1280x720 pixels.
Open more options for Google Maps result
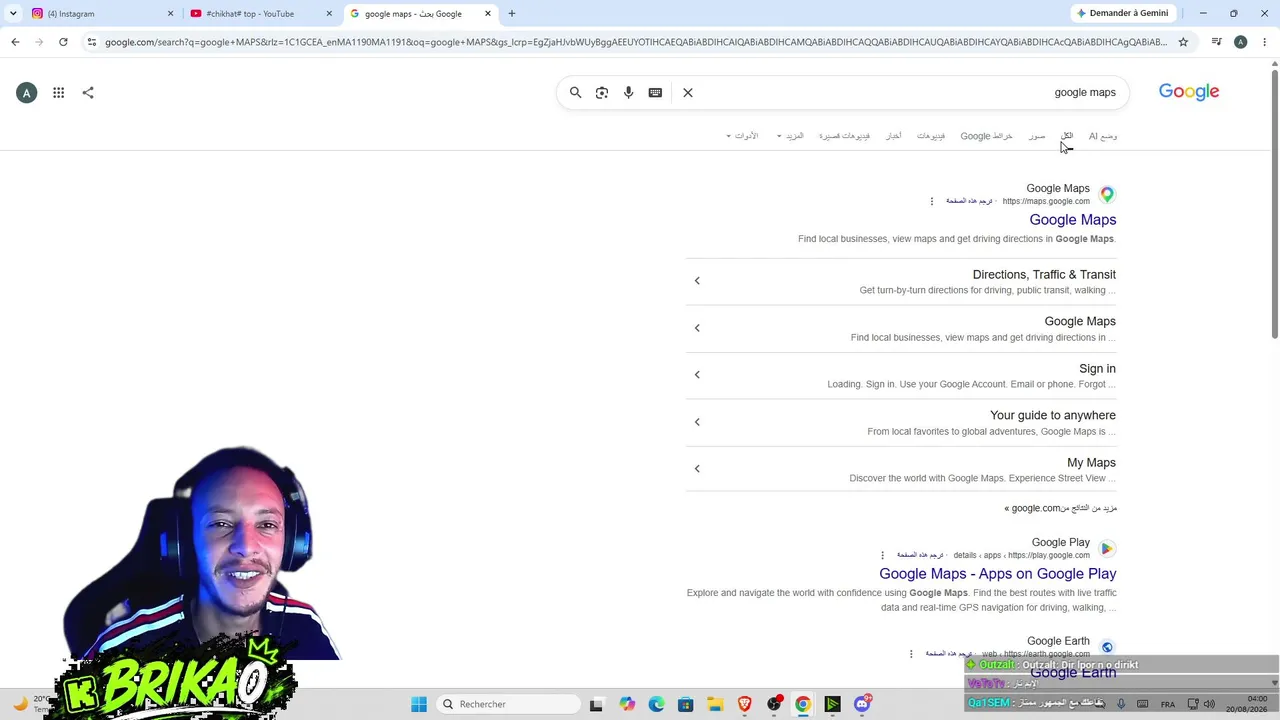pos(932,201)
